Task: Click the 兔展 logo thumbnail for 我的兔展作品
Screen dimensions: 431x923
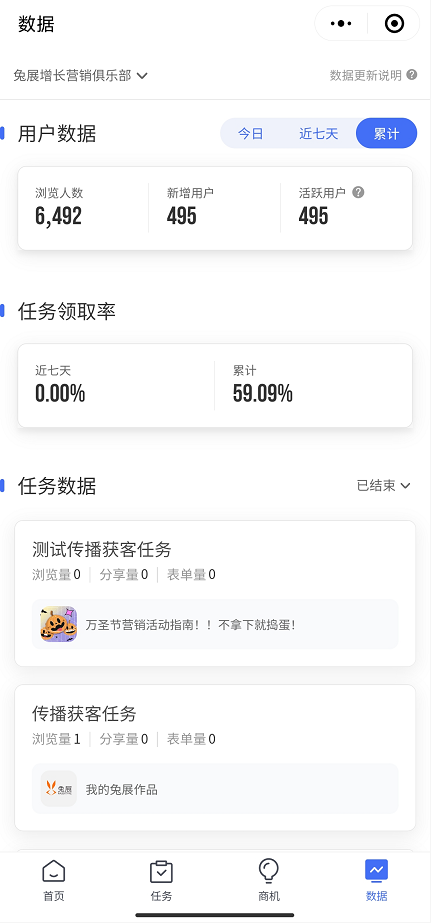Action: [59, 789]
